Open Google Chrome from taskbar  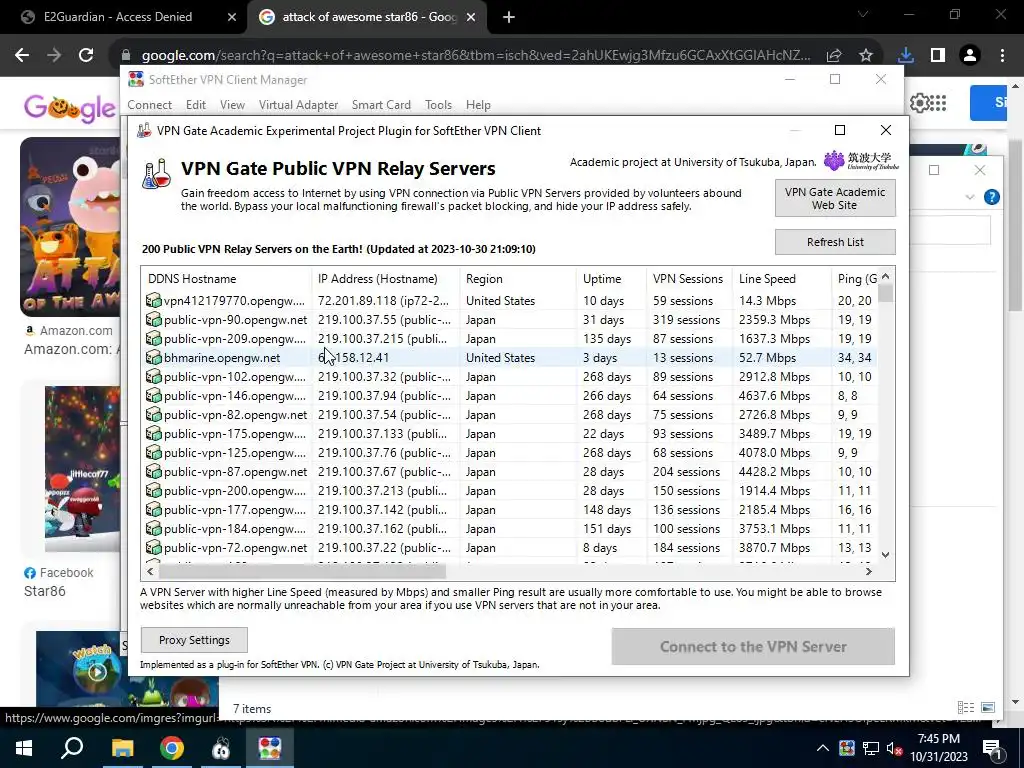point(172,748)
